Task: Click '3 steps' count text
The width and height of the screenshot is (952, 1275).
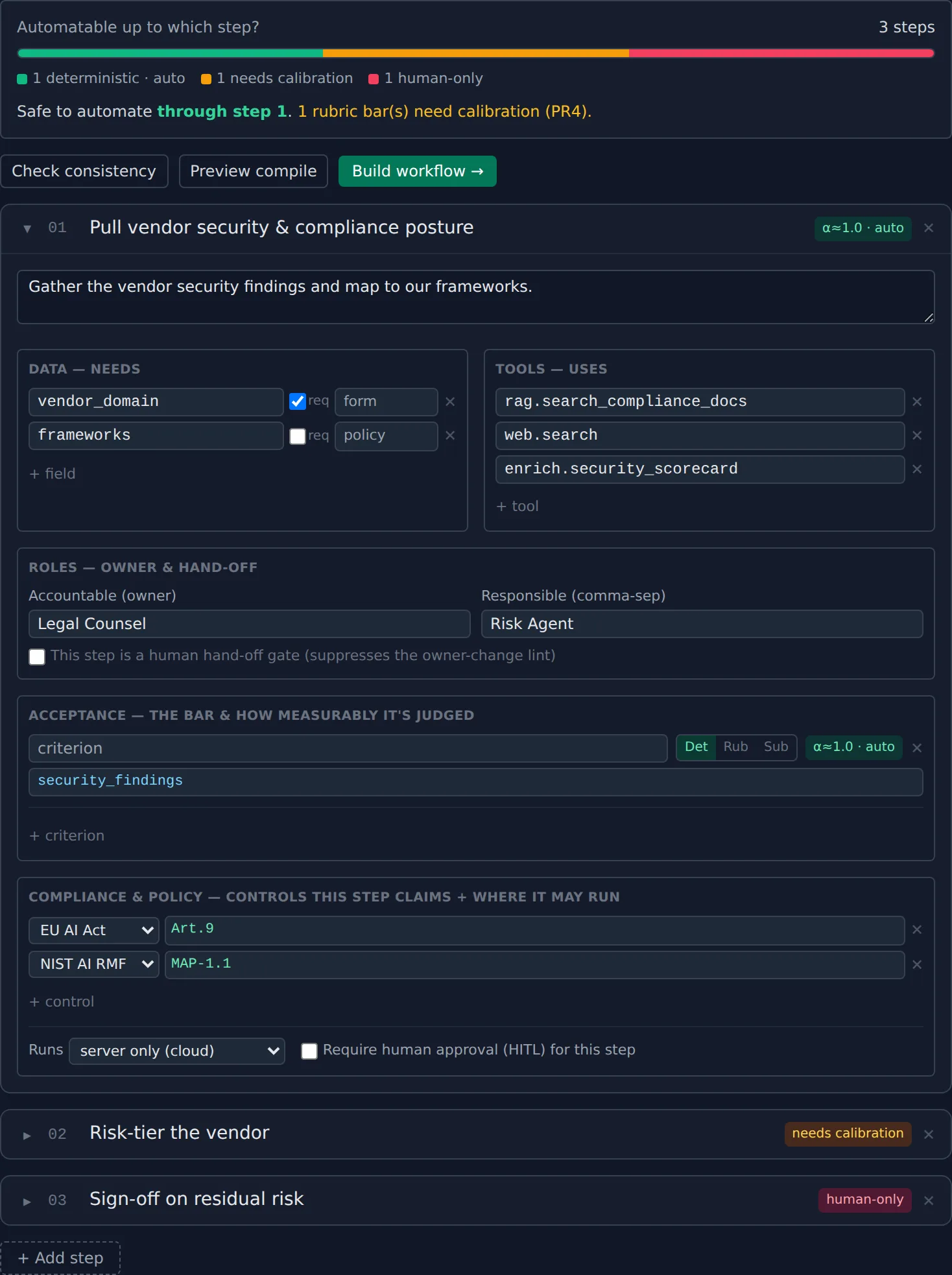Action: (907, 27)
